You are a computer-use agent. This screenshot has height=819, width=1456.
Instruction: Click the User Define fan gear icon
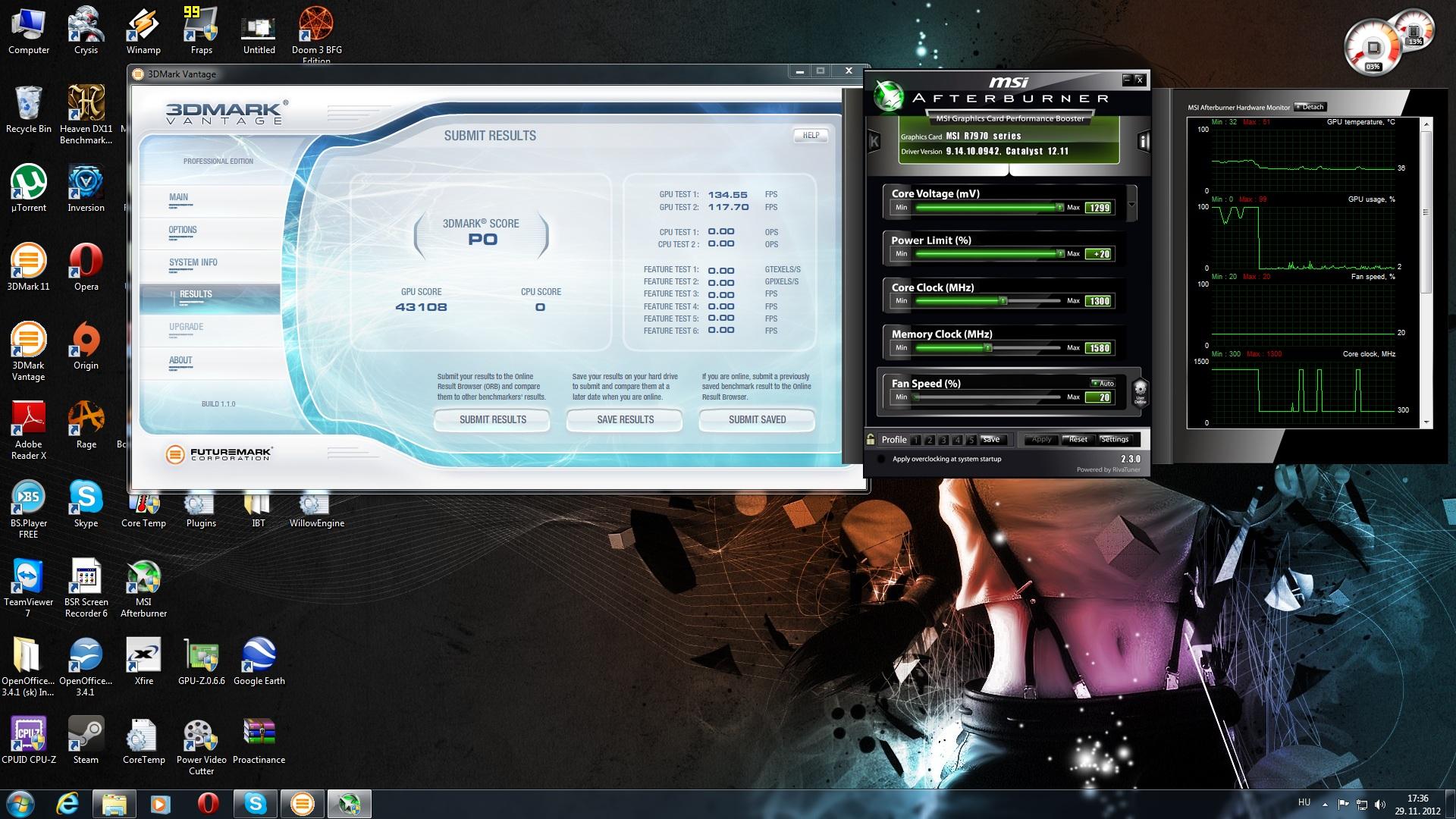[1140, 392]
